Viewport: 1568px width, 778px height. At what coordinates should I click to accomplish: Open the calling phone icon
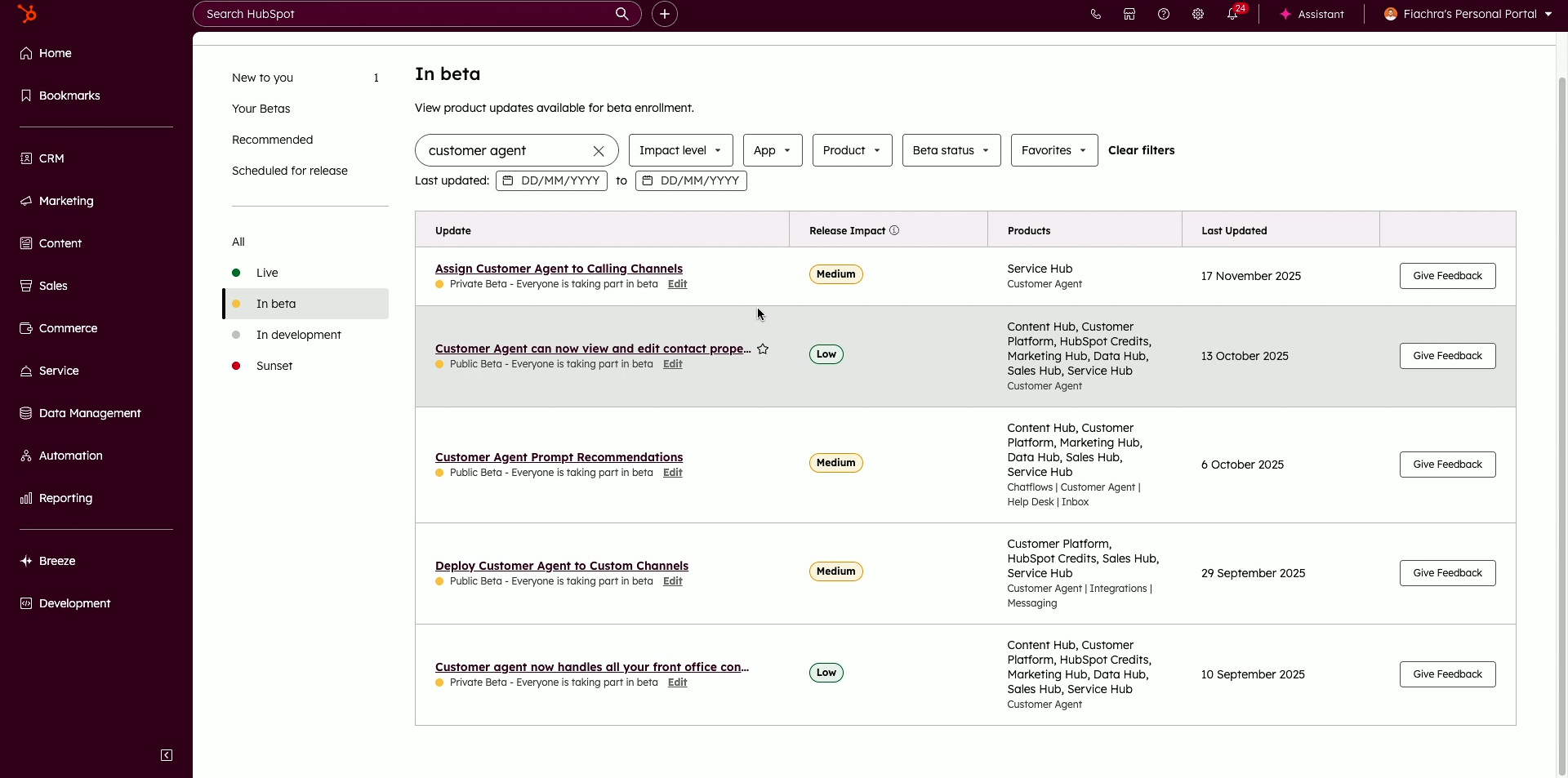pos(1095,14)
